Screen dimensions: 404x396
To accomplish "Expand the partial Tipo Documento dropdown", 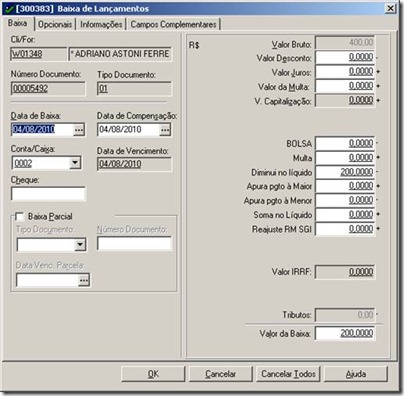I will coord(80,245).
